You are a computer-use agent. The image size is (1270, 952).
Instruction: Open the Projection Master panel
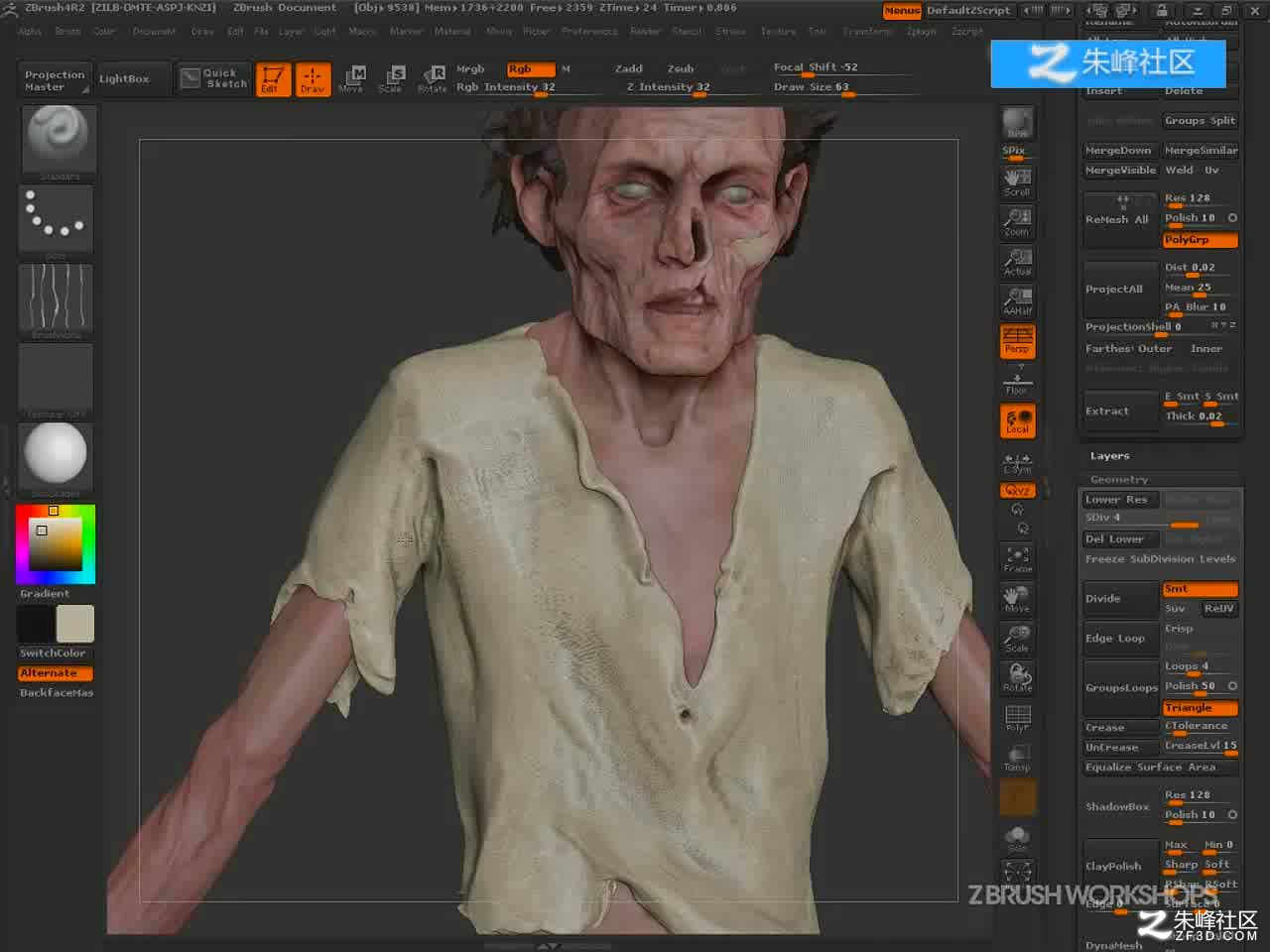pos(55,80)
